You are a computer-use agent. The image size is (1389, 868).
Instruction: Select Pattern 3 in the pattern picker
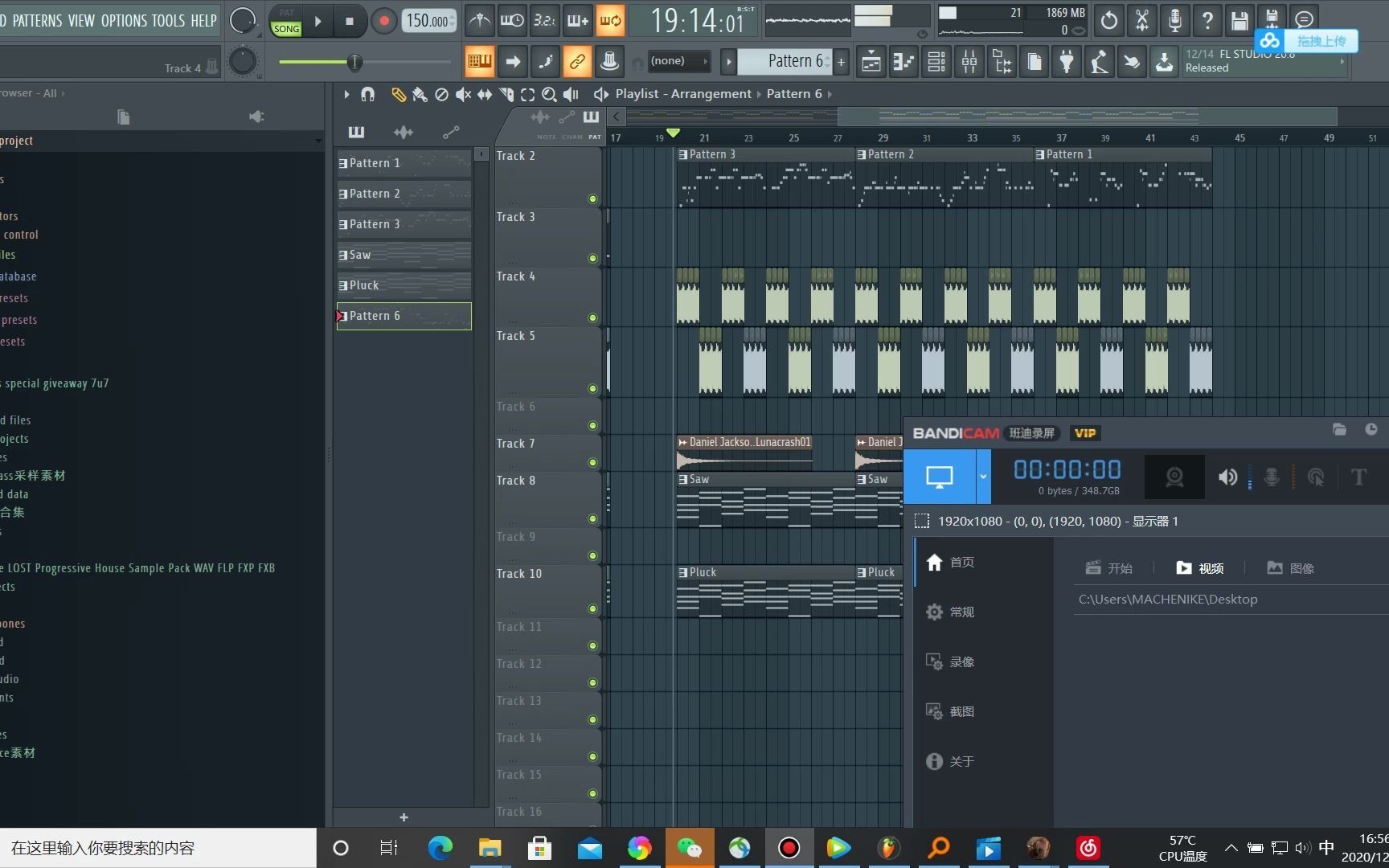point(404,224)
